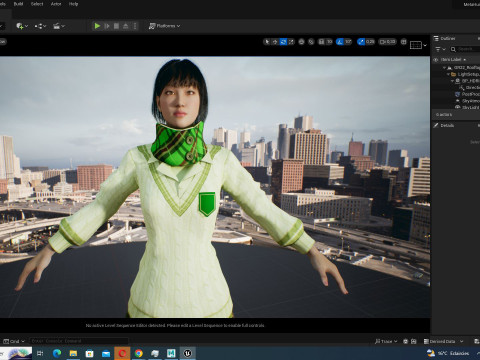Focus the Enter Console Command field

point(79,341)
